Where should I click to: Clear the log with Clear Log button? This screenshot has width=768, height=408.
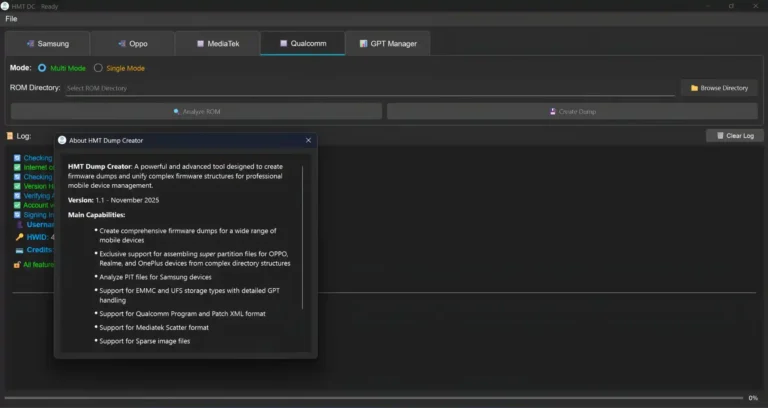[735, 135]
